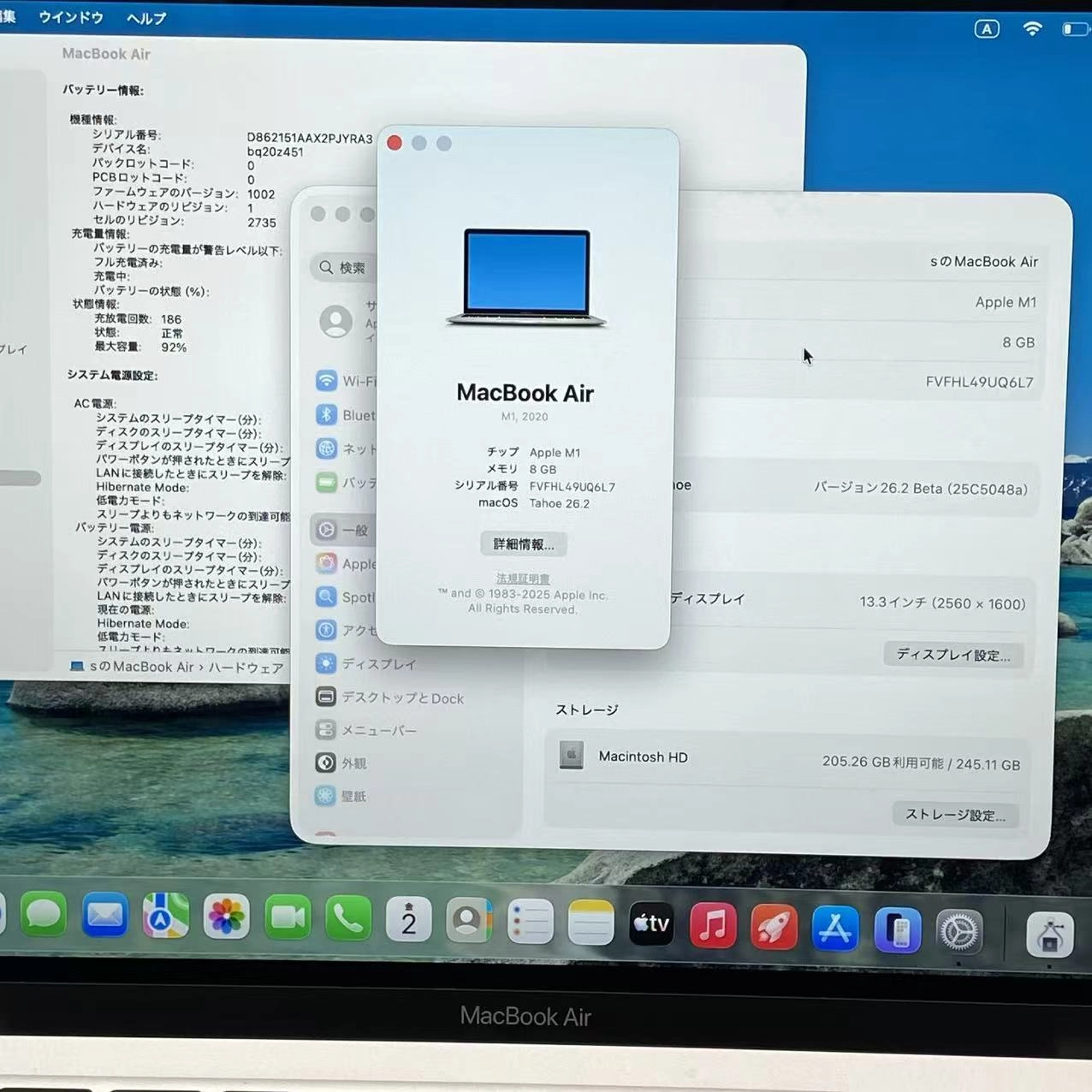The width and height of the screenshot is (1092, 1092).
Task: Open the 法規証明書 legal certificates link
Action: [x=523, y=579]
